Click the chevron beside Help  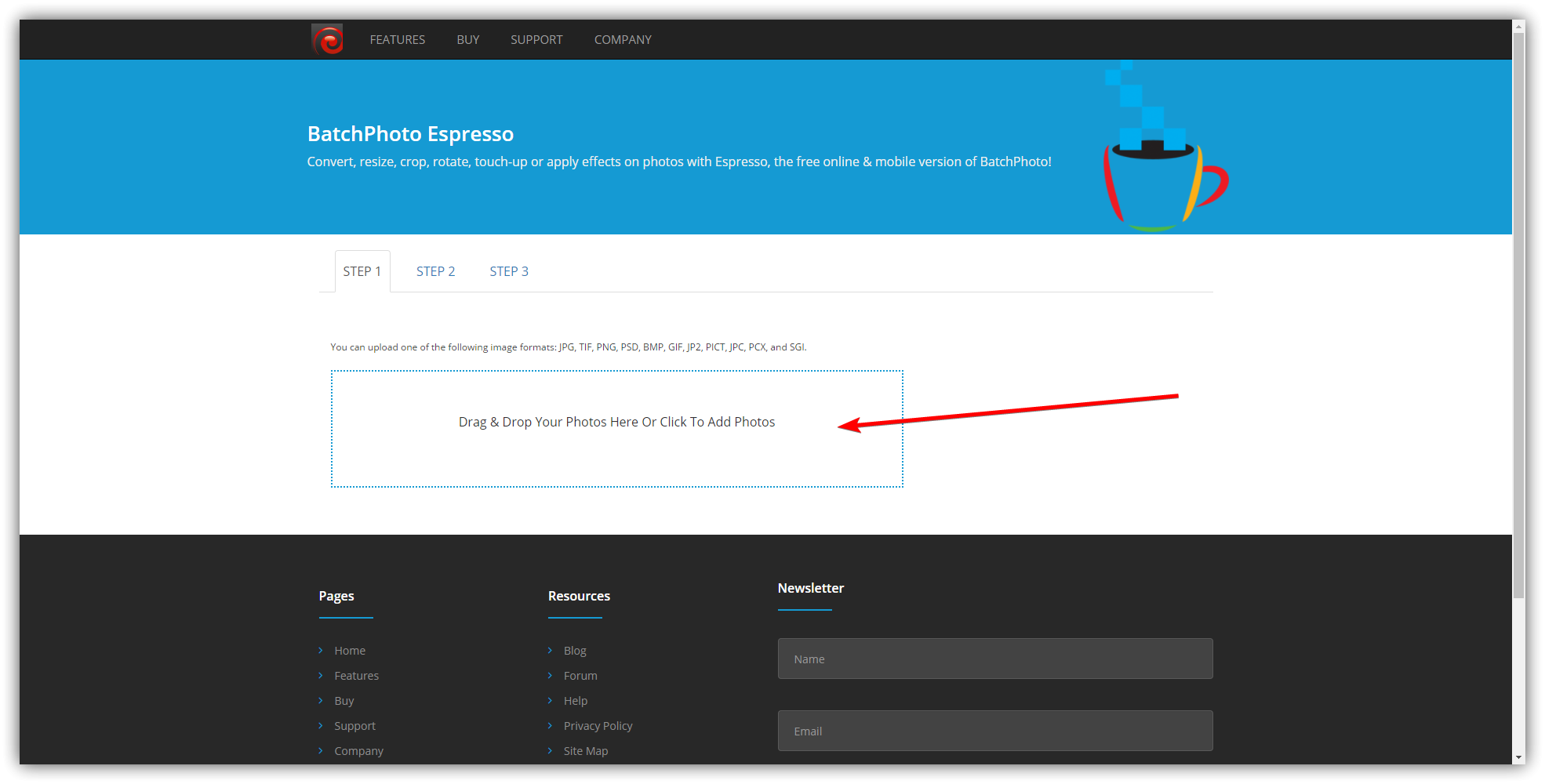551,701
